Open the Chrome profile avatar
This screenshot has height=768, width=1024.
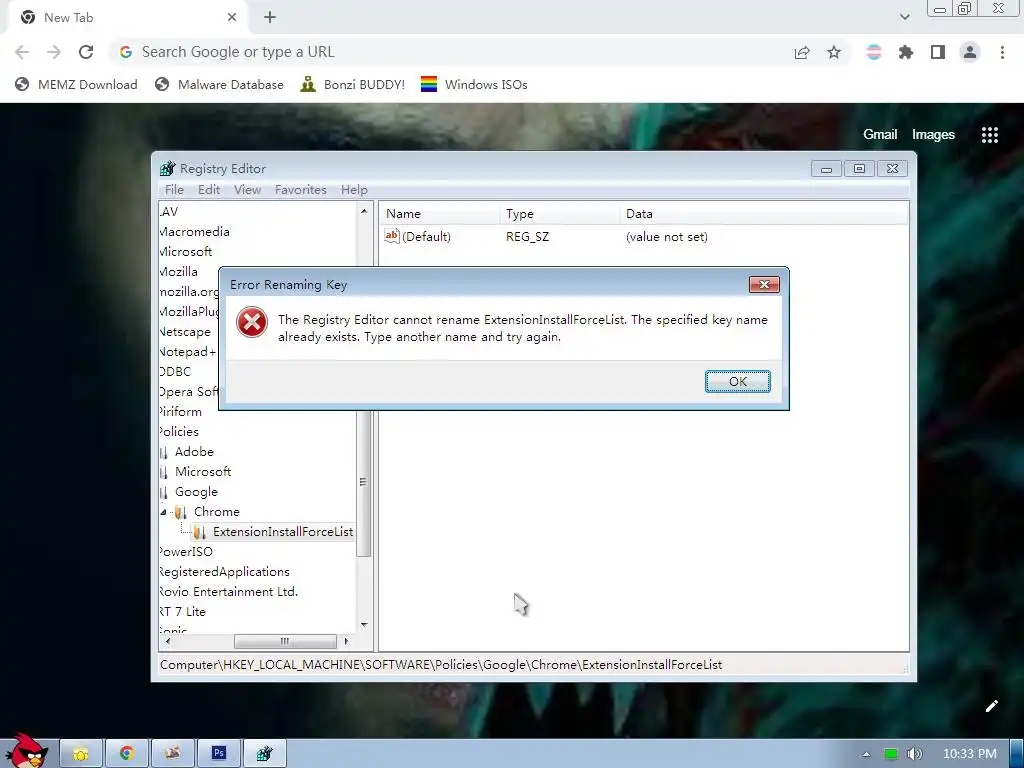tap(970, 52)
